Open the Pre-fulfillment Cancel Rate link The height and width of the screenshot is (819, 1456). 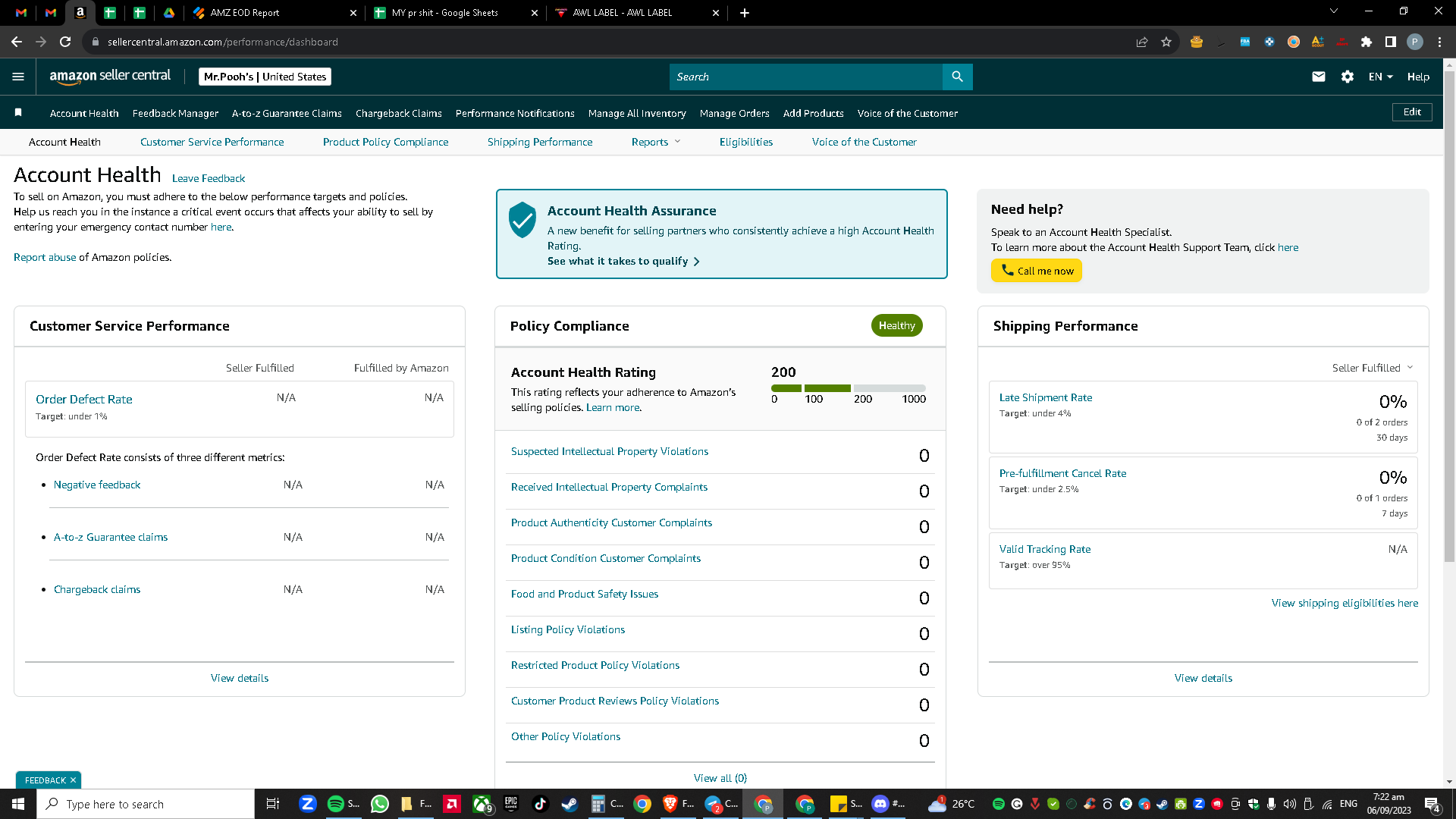pos(1062,473)
